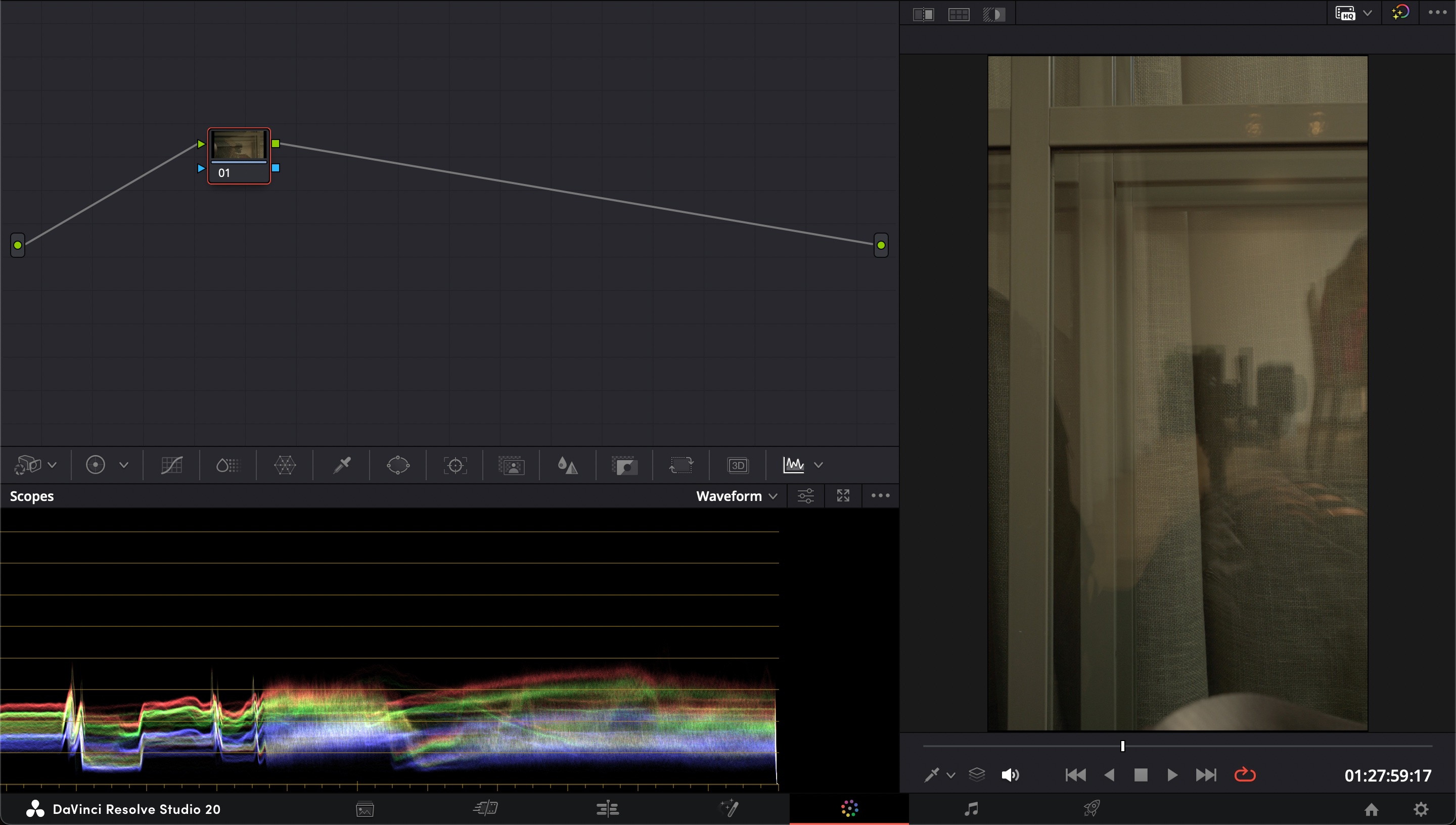This screenshot has width=1456, height=825.
Task: Expand the viewer eyedropper tool dropdown
Action: point(951,775)
